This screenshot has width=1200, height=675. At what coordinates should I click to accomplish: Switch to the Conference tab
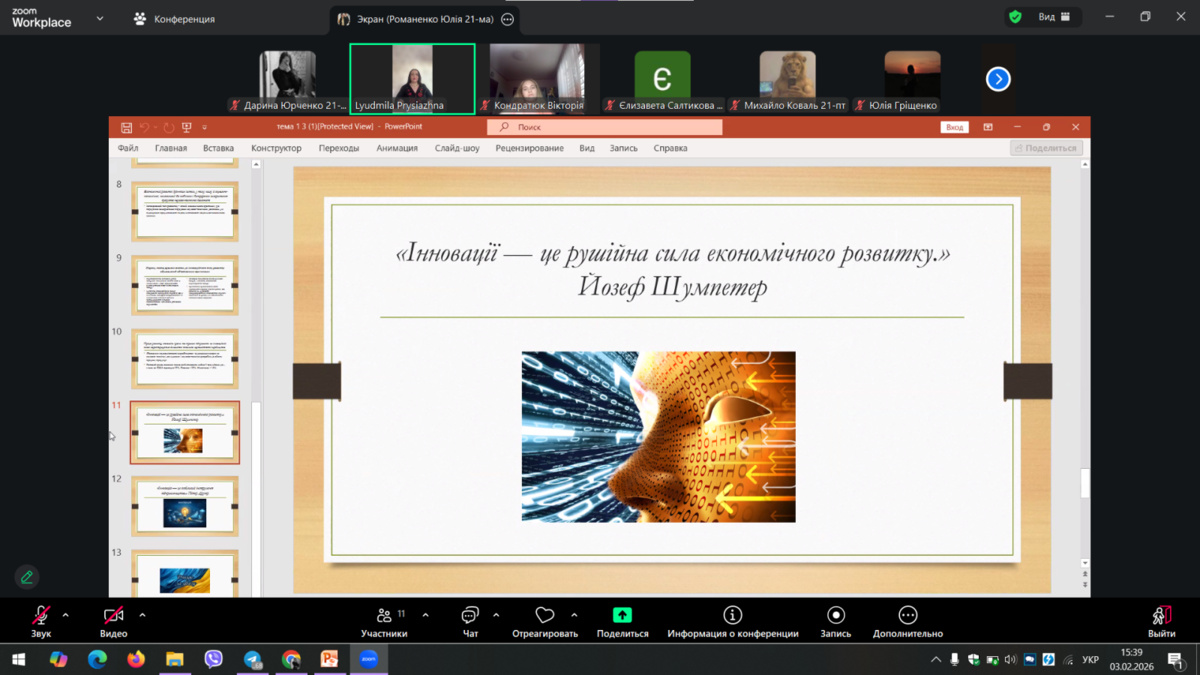coord(174,19)
